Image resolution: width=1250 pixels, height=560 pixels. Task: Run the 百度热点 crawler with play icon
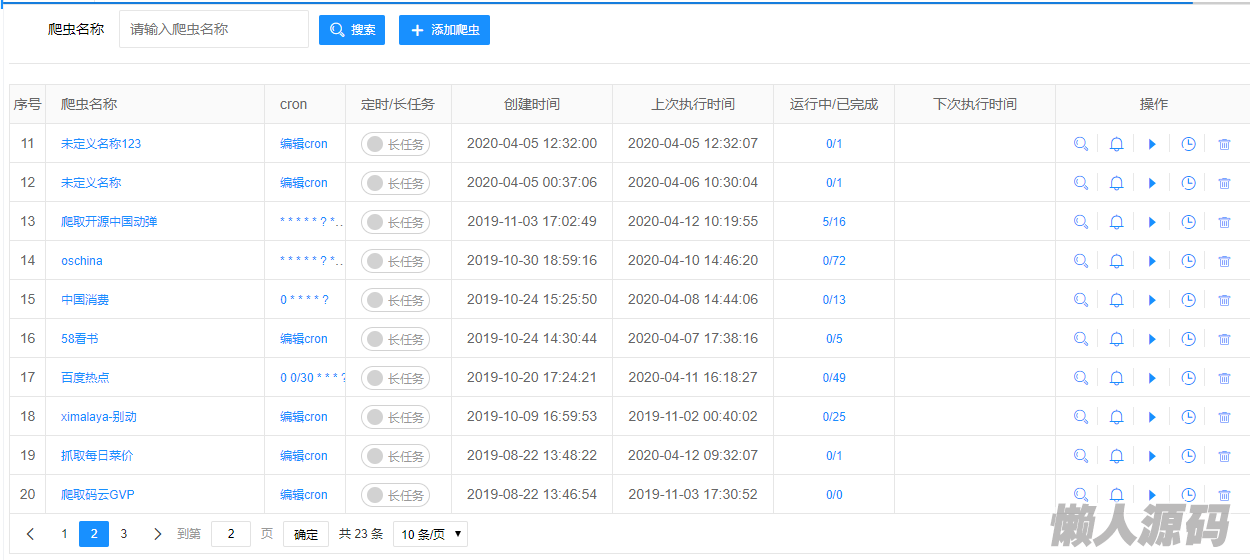[1152, 378]
